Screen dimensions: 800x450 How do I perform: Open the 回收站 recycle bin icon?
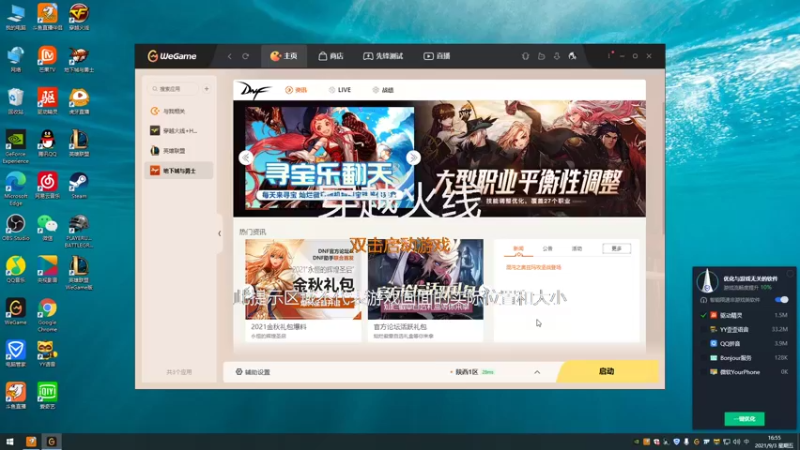(15, 101)
